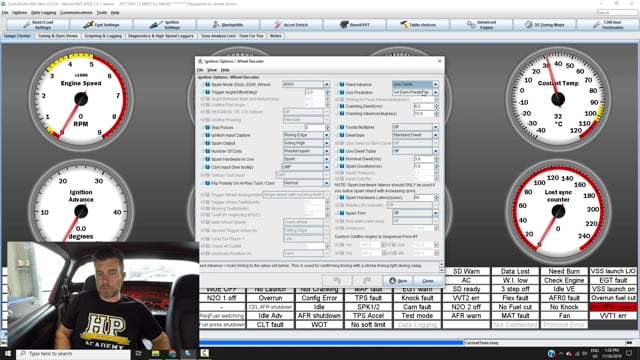Expand the Fixed Advance dropdown
This screenshot has width=640, height=360.
(436, 84)
